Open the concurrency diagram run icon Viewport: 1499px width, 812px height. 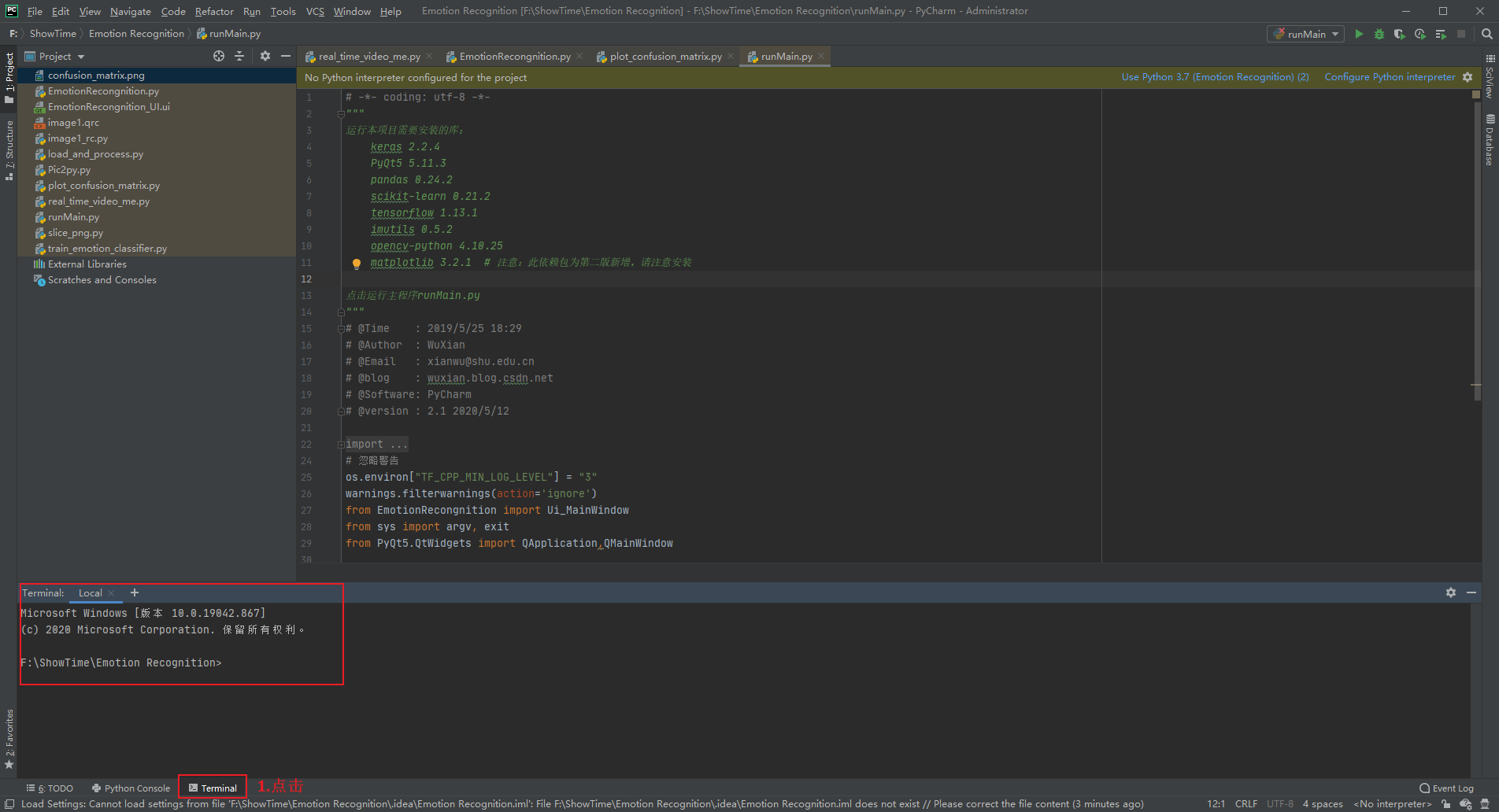(x=1441, y=34)
